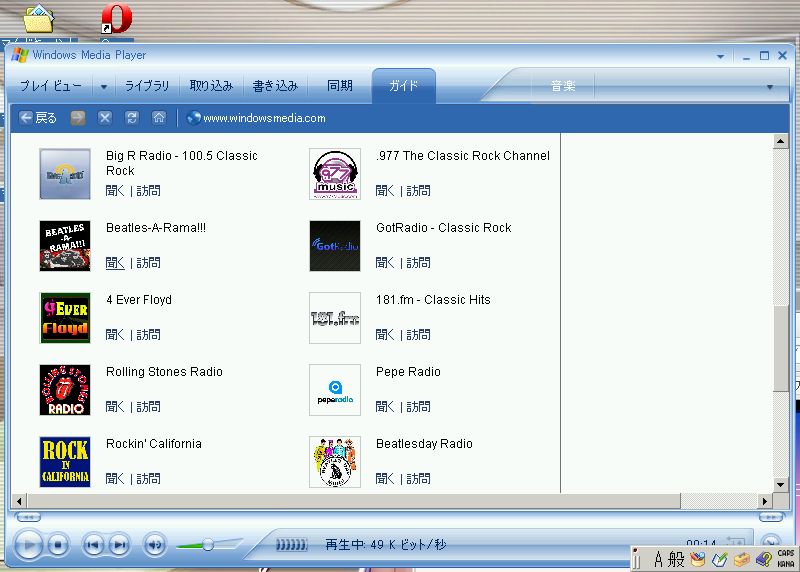Go to guide home page icon
This screenshot has width=800, height=572.
click(159, 118)
